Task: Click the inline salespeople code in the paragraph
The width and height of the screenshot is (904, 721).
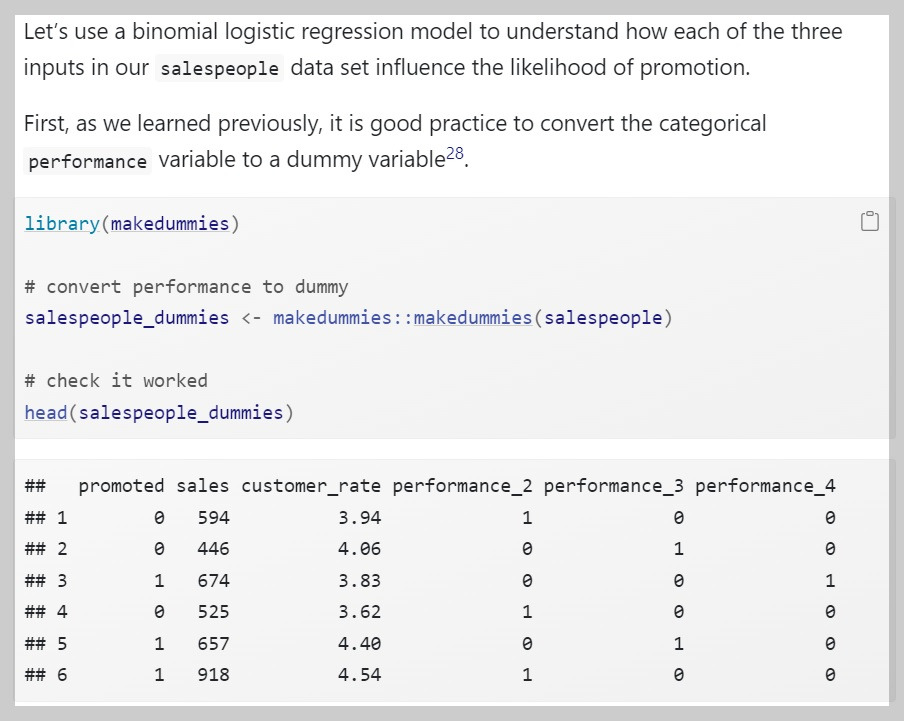Action: click(x=220, y=69)
